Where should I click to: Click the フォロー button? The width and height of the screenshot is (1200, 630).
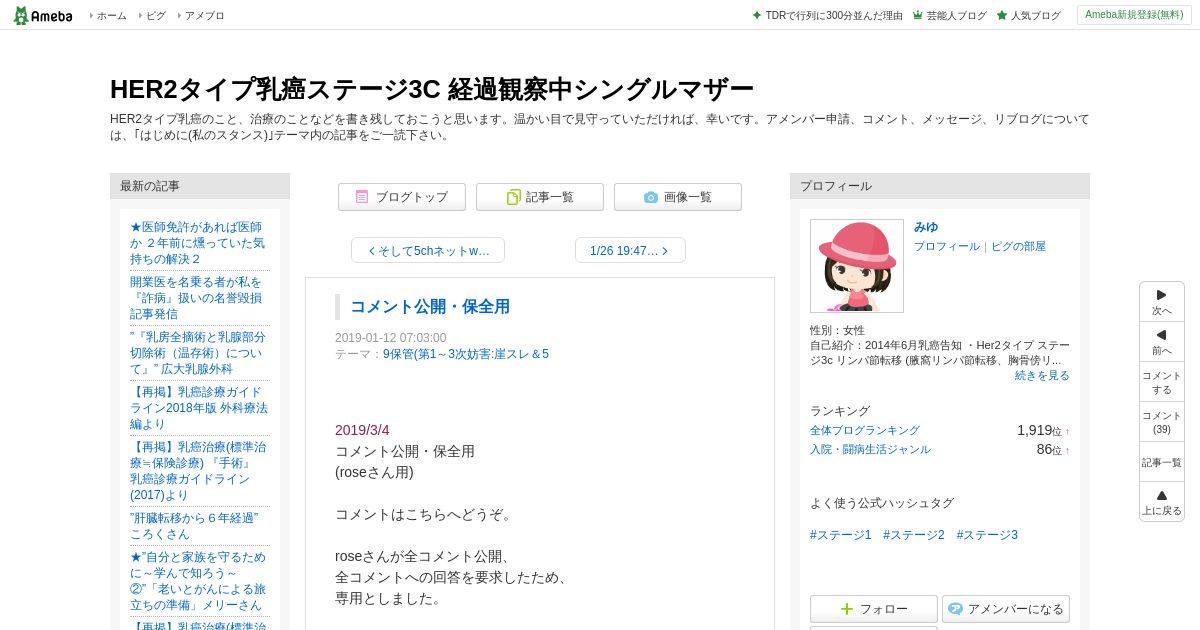click(874, 609)
